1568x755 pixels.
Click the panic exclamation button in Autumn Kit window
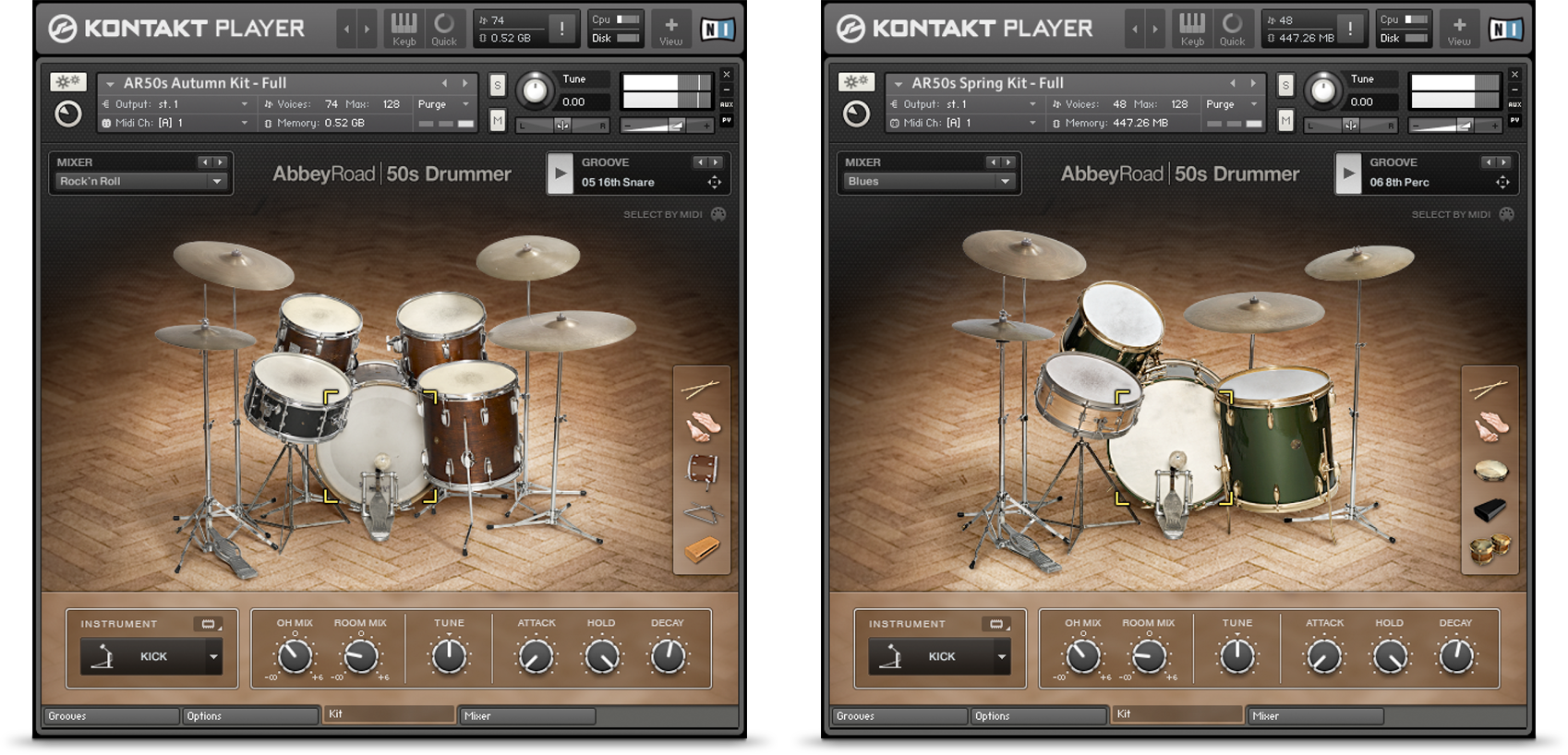tap(561, 29)
